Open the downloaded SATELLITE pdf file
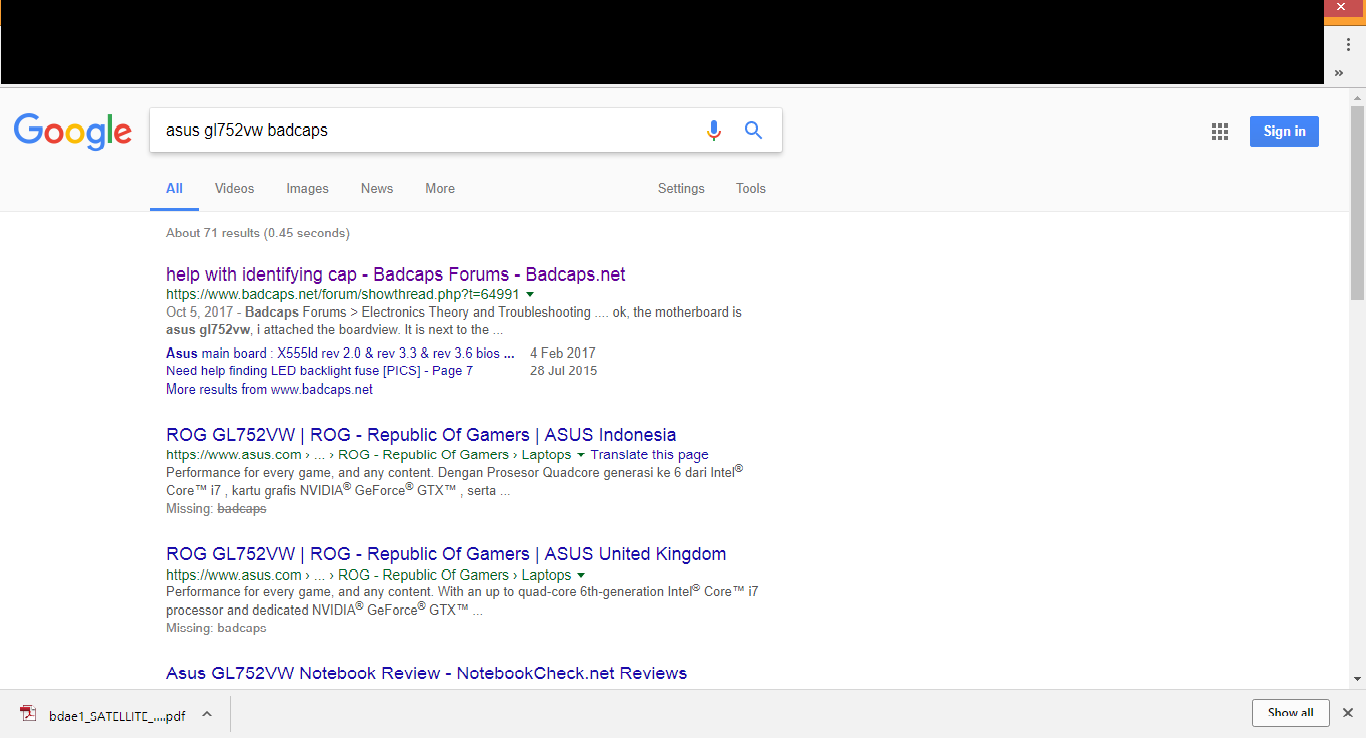The height and width of the screenshot is (738, 1366). pyautogui.click(x=104, y=715)
